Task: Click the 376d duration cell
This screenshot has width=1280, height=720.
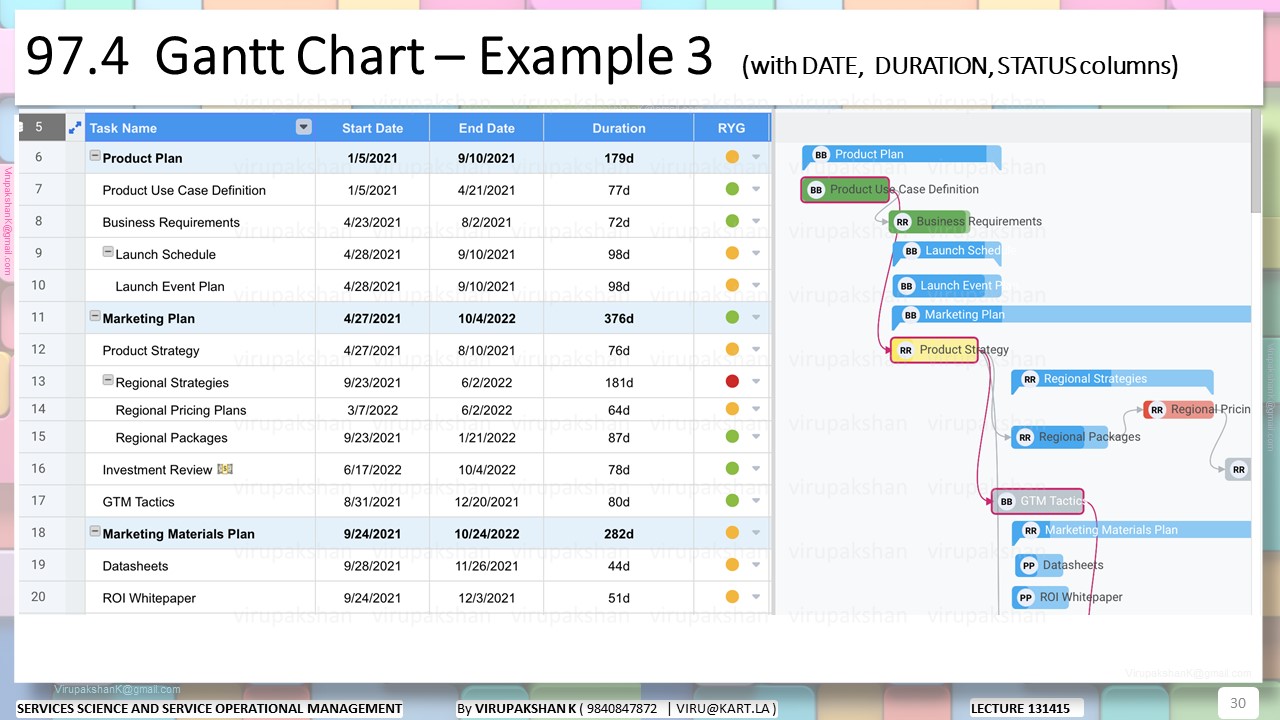Action: click(x=619, y=318)
